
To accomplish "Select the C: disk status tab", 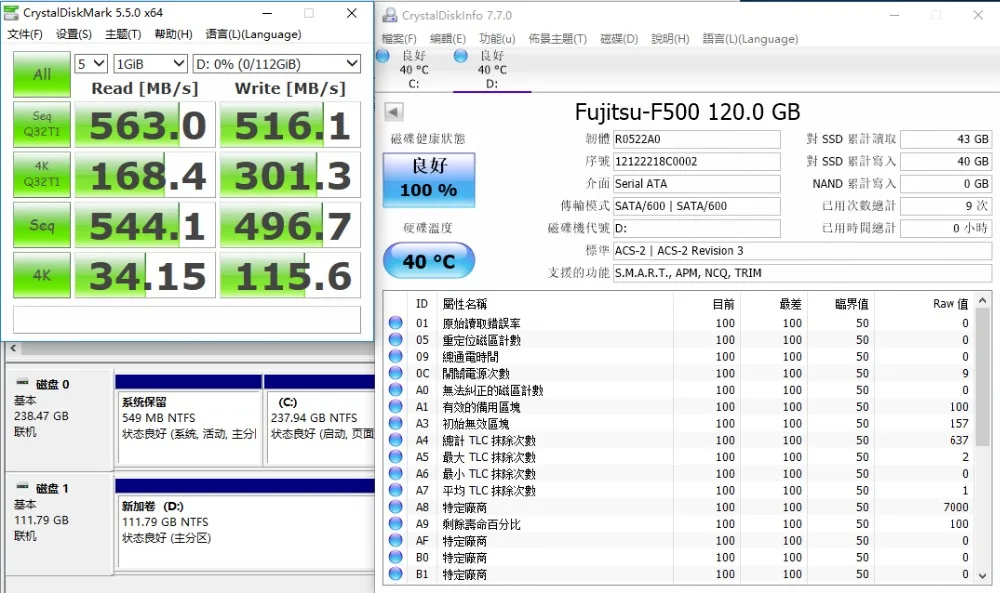I will coord(414,70).
